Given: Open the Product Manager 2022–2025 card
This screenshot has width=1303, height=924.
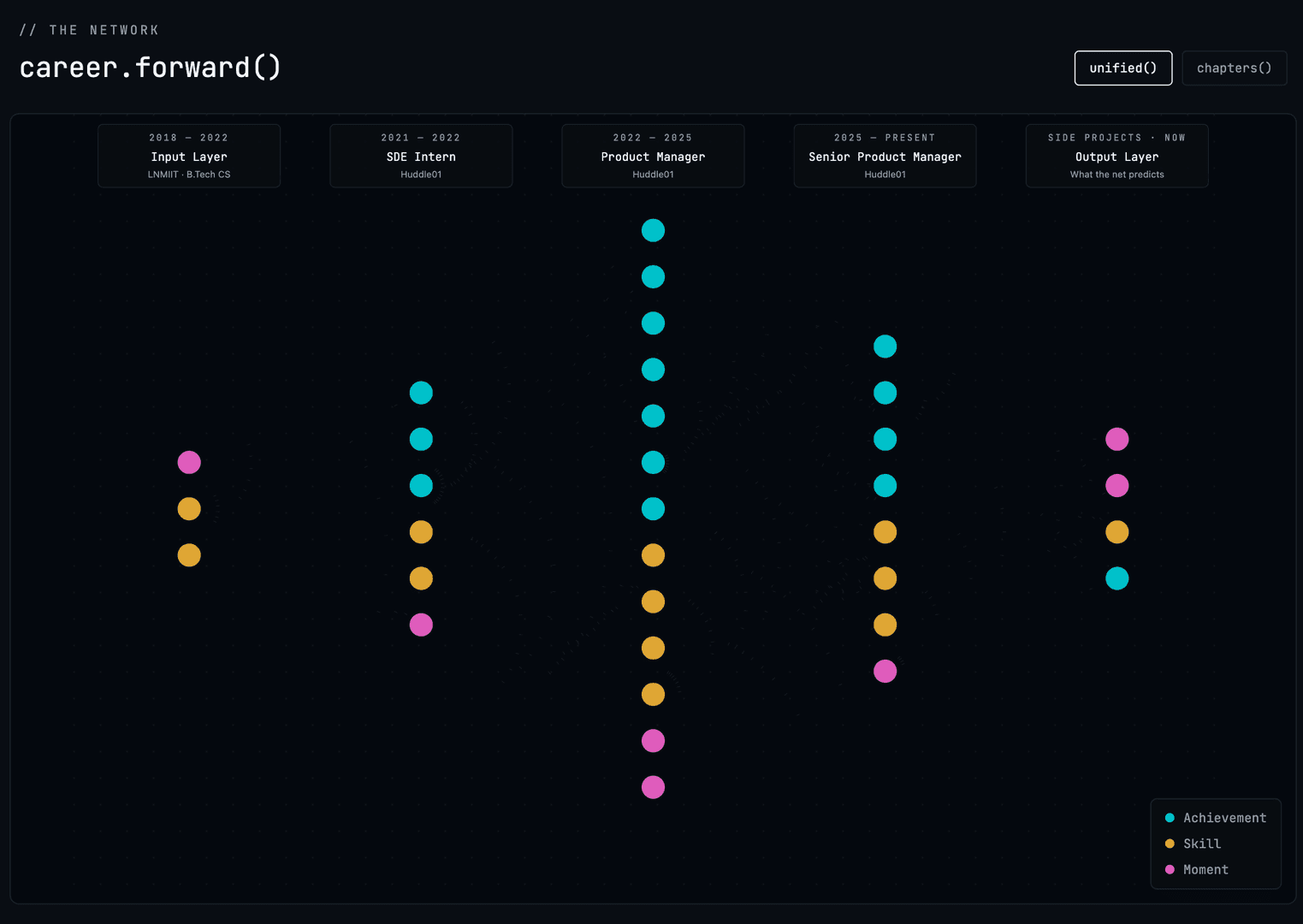Looking at the screenshot, I should pyautogui.click(x=653, y=156).
